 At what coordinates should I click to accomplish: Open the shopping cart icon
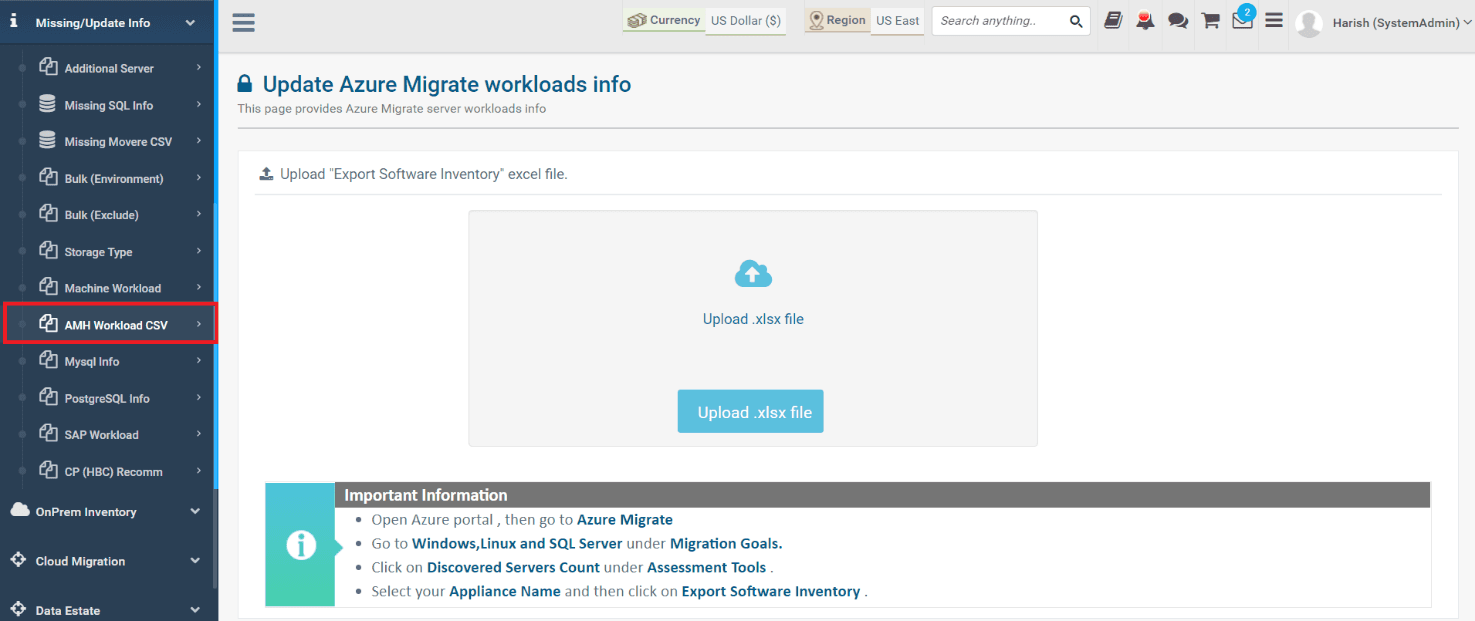[1210, 21]
